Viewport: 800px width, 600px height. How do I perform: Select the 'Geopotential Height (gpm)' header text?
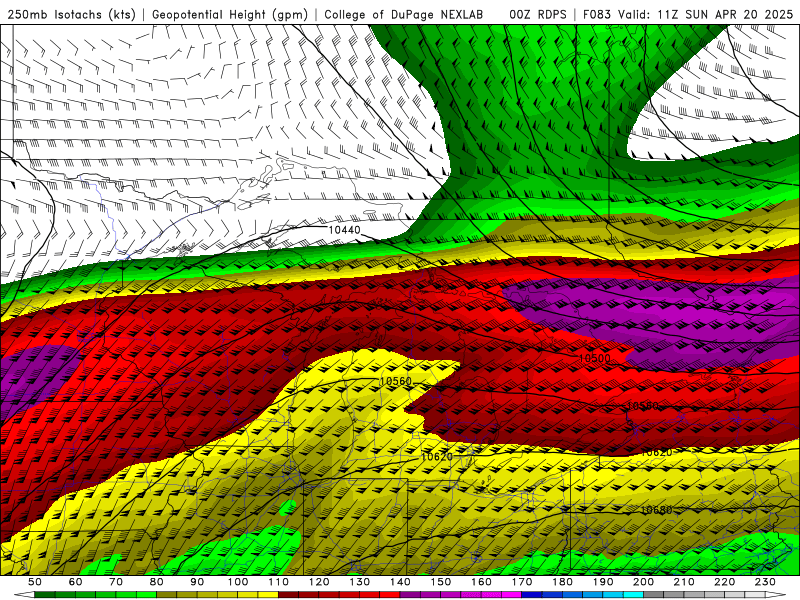pyautogui.click(x=230, y=14)
